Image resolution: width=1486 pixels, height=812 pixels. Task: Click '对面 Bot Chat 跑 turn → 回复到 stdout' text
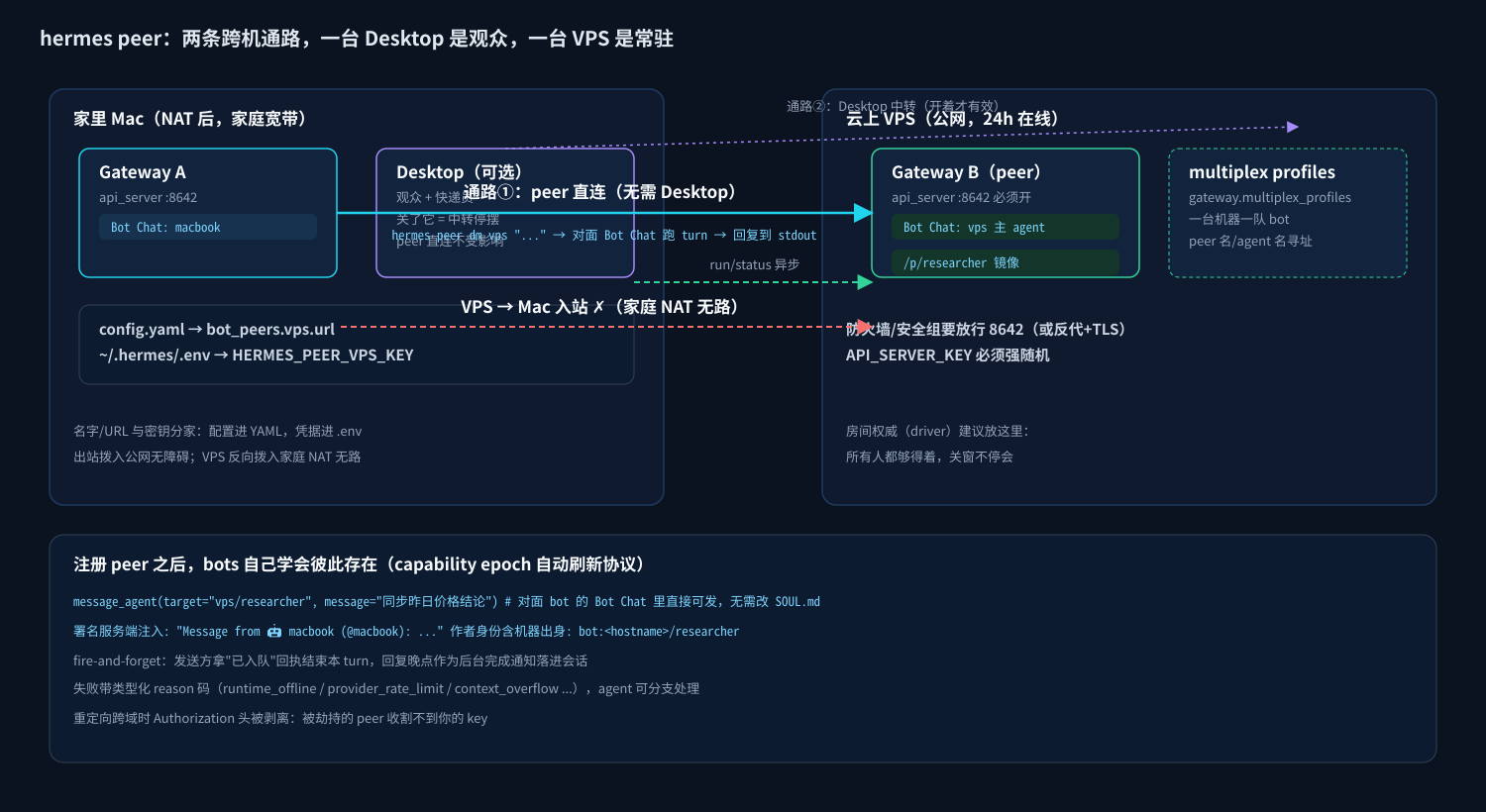click(x=694, y=236)
